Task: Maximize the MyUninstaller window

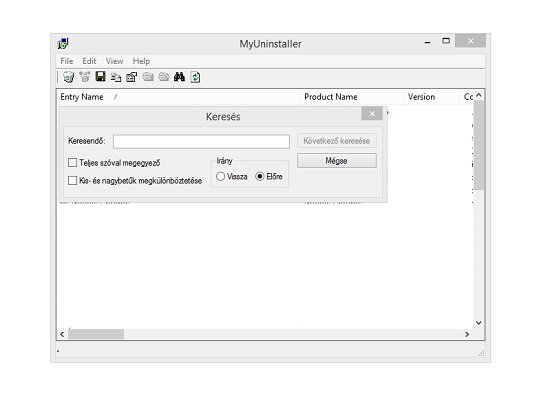Action: click(x=446, y=41)
